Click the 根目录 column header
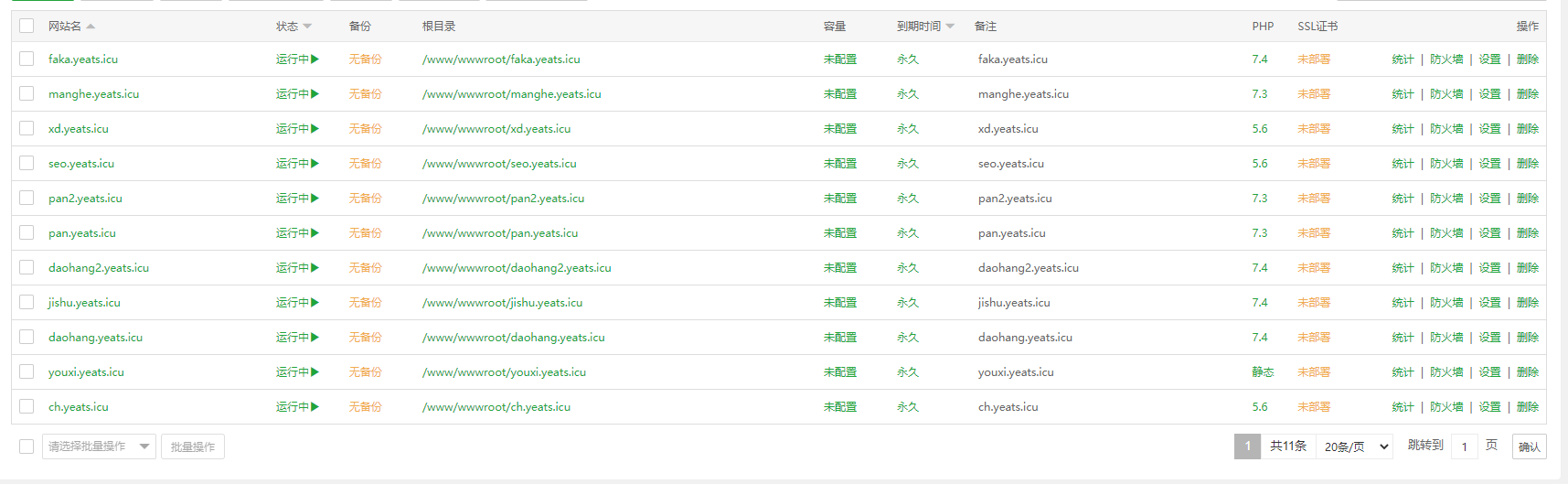The width and height of the screenshot is (1568, 484). click(x=439, y=27)
